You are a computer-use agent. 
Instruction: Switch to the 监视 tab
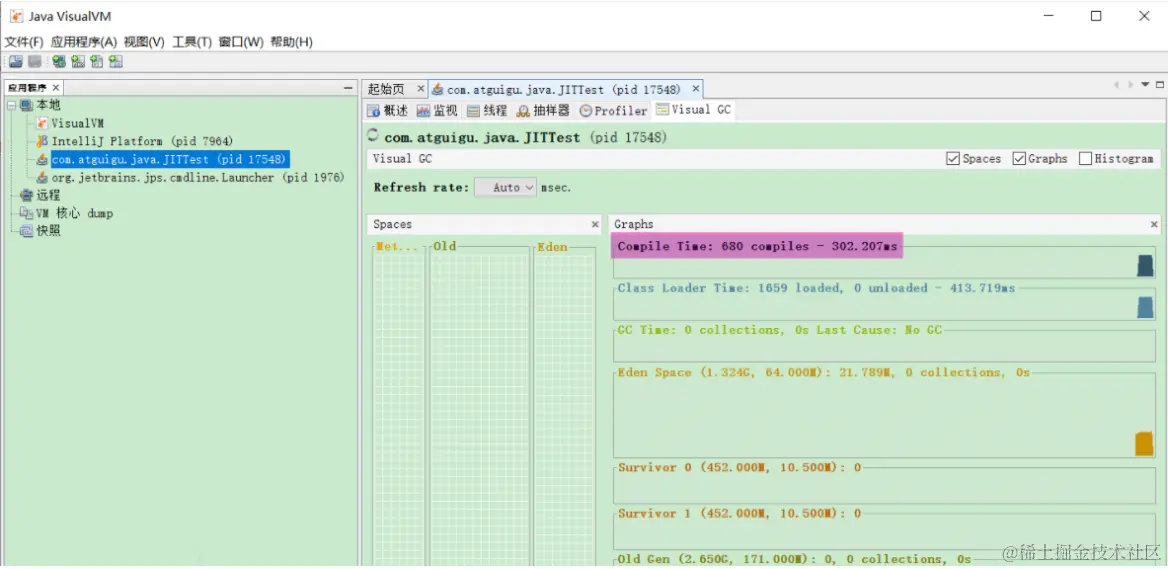(437, 111)
